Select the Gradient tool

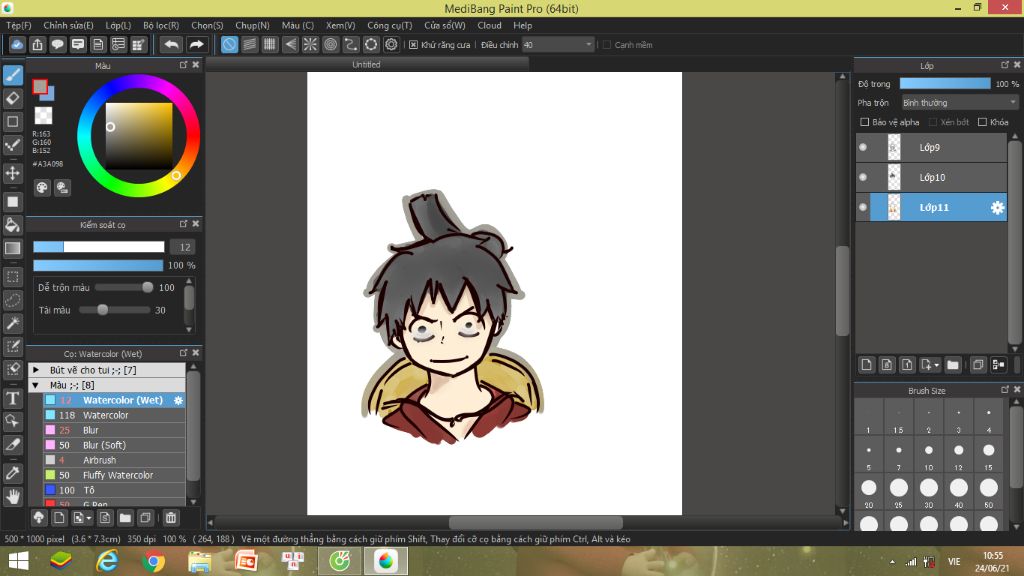(x=12, y=248)
